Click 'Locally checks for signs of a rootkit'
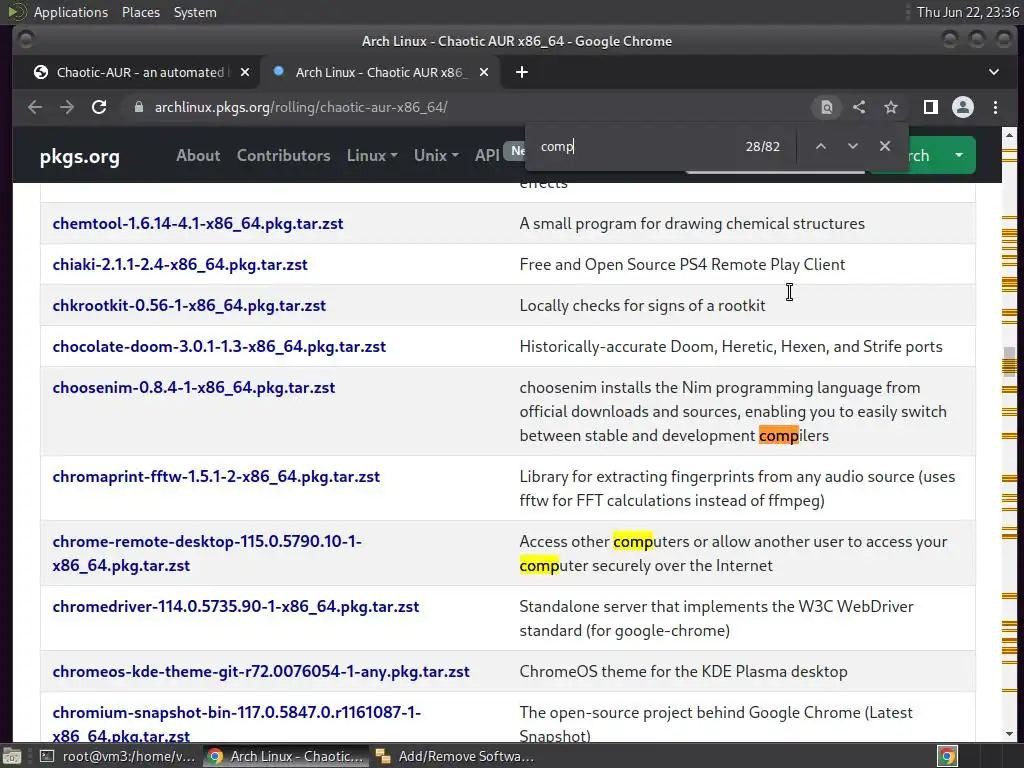 [x=642, y=306]
